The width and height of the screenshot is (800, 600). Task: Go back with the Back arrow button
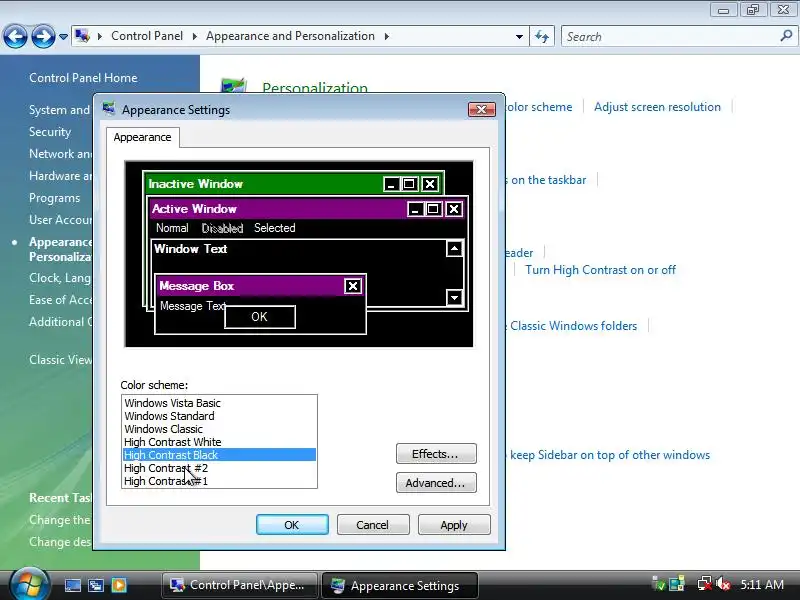(15, 37)
